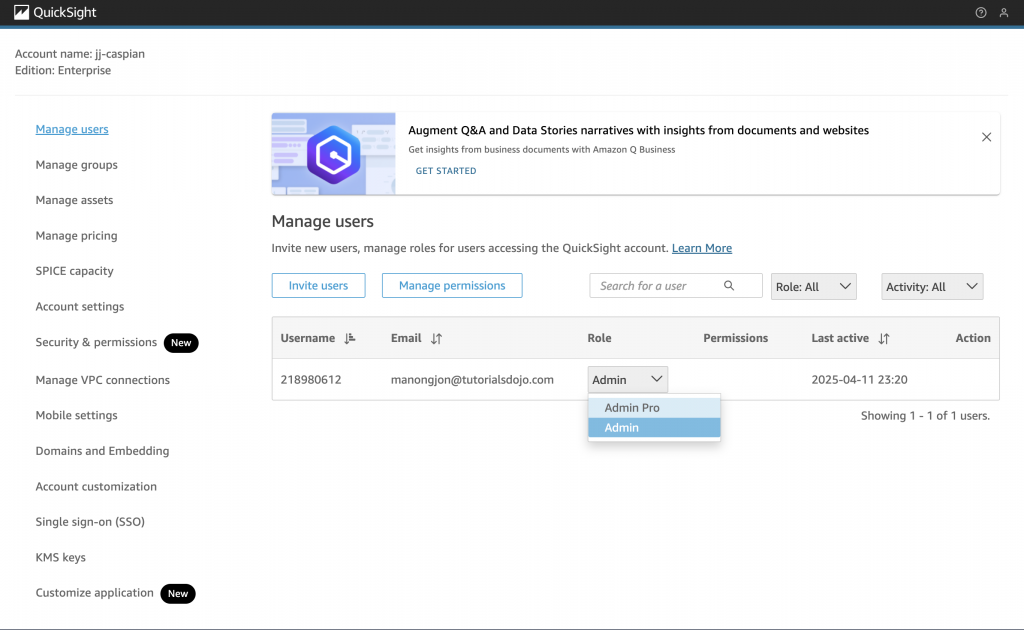Click GET STARTED in the banner
1024x630 pixels.
(446, 171)
